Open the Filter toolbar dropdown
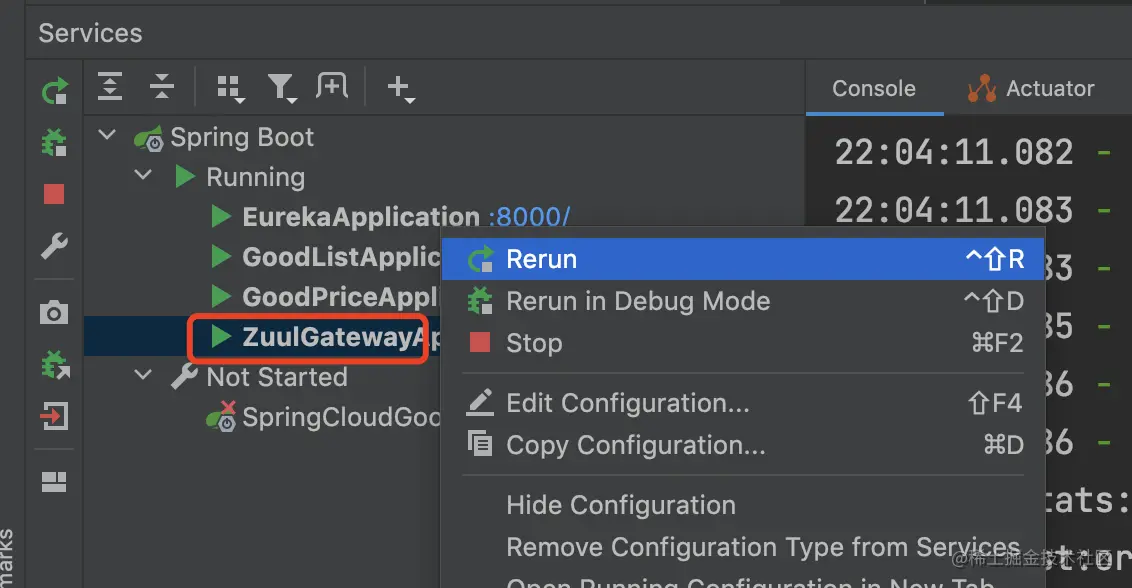Image resolution: width=1132 pixels, height=588 pixels. click(x=282, y=89)
